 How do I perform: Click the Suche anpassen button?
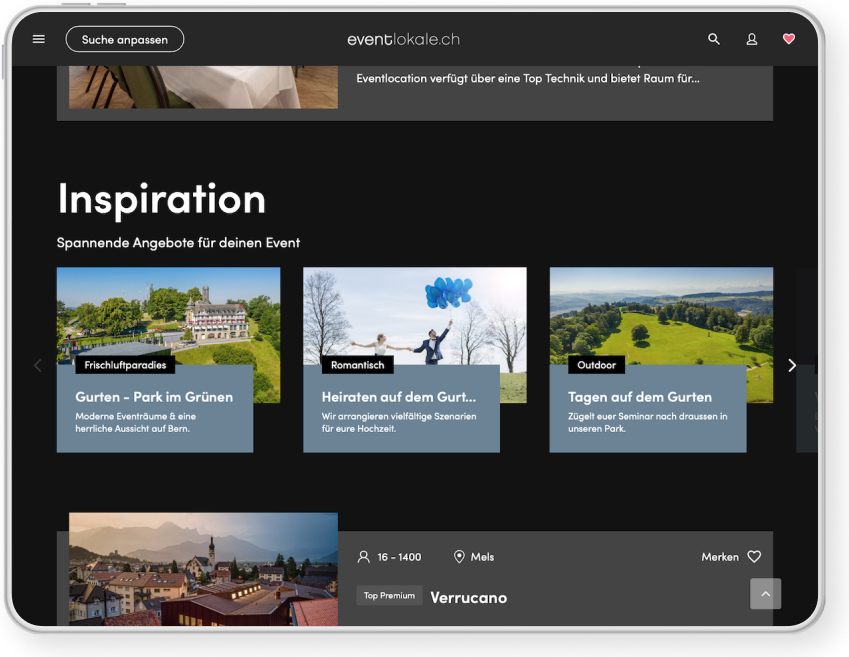point(125,40)
